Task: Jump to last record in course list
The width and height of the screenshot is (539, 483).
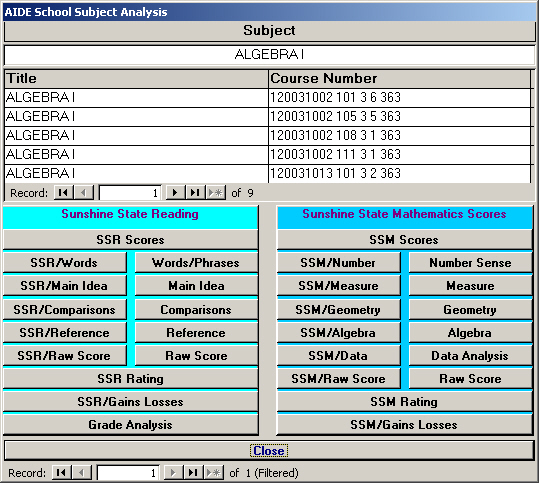Action: click(x=195, y=193)
